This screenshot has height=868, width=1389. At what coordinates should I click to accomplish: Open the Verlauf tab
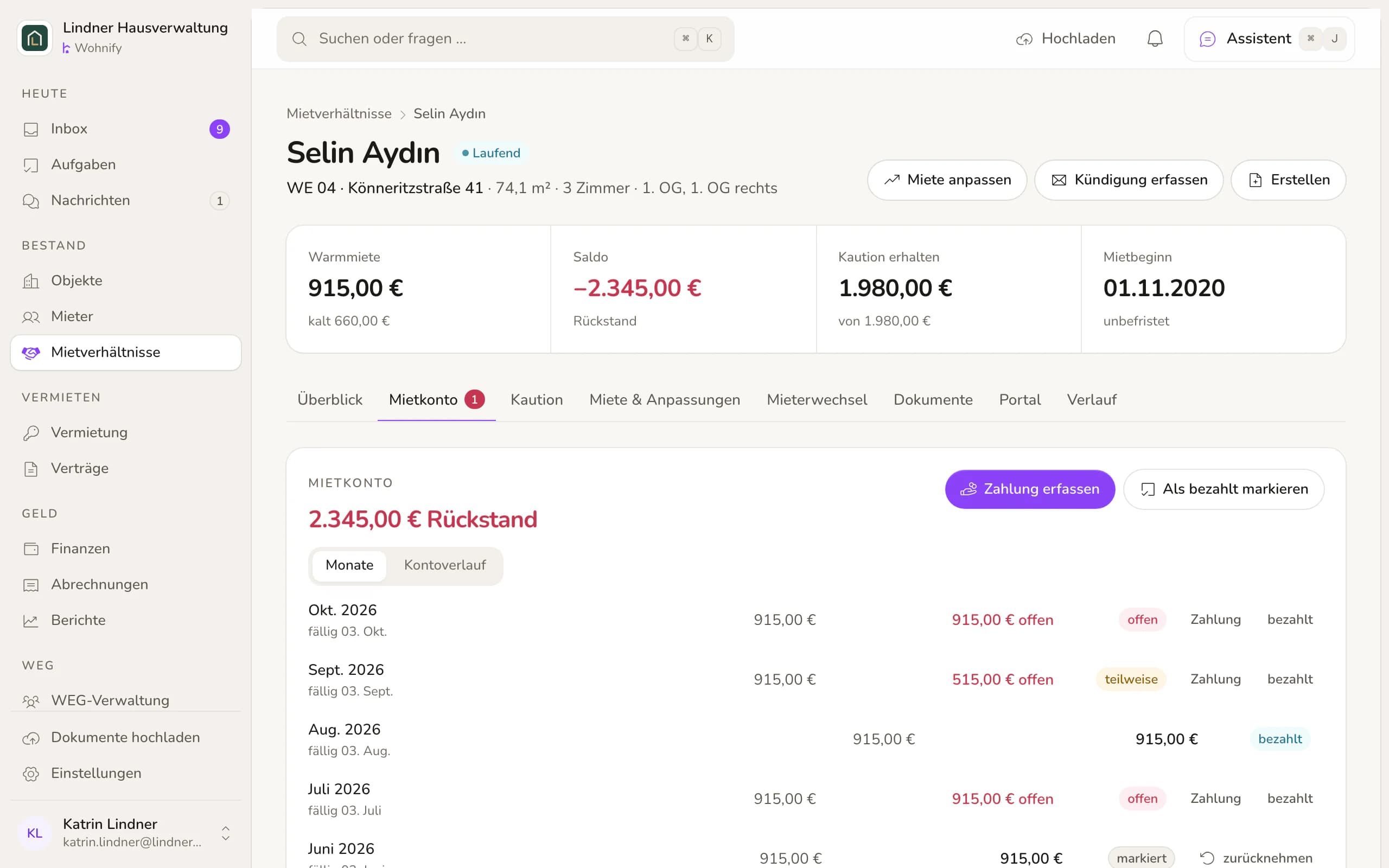click(x=1091, y=400)
